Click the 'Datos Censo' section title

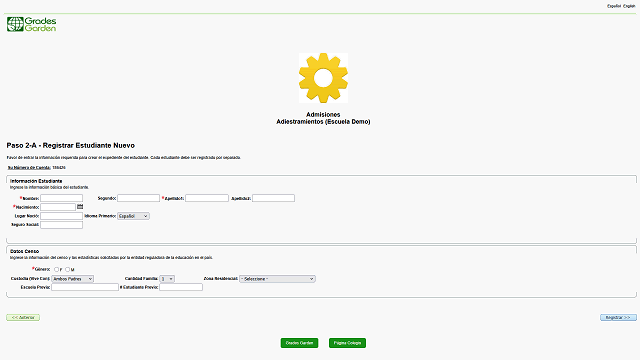[x=24, y=251]
